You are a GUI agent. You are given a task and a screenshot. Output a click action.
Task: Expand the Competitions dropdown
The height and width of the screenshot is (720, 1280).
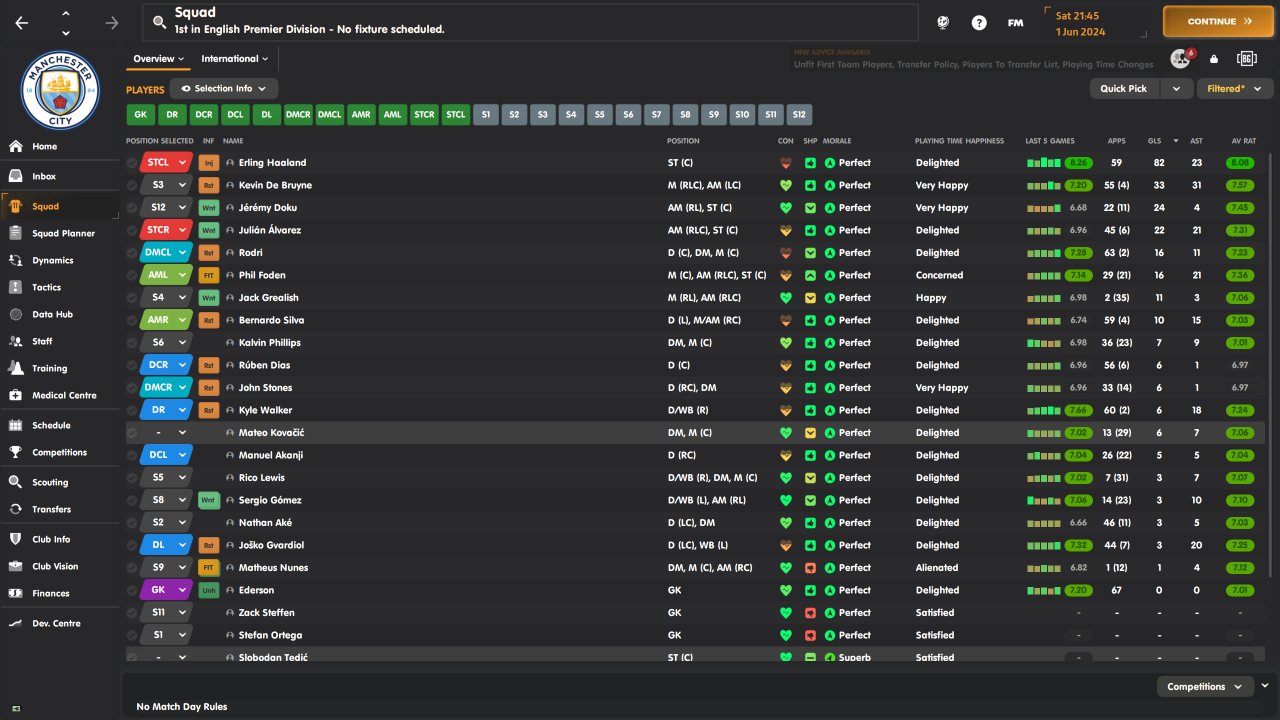[x=1204, y=687]
